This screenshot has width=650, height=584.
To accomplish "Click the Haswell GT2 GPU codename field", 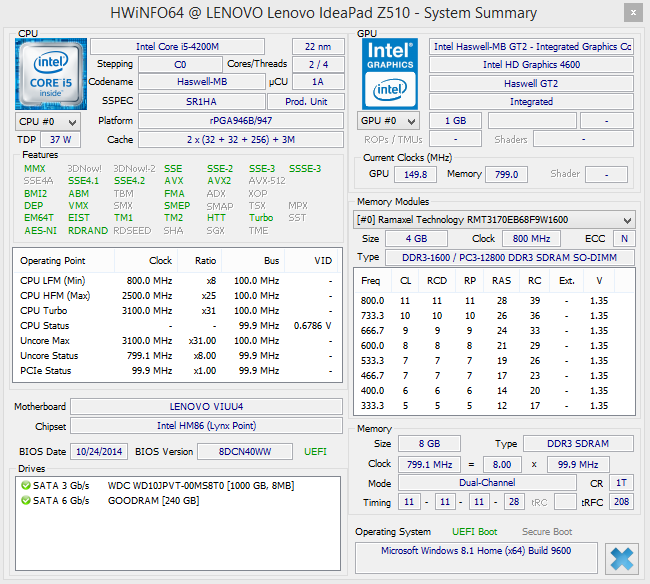I will coord(531,84).
